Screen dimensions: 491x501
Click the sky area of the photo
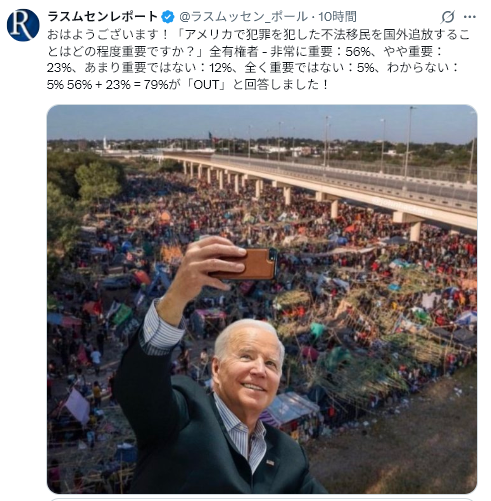pos(262,122)
